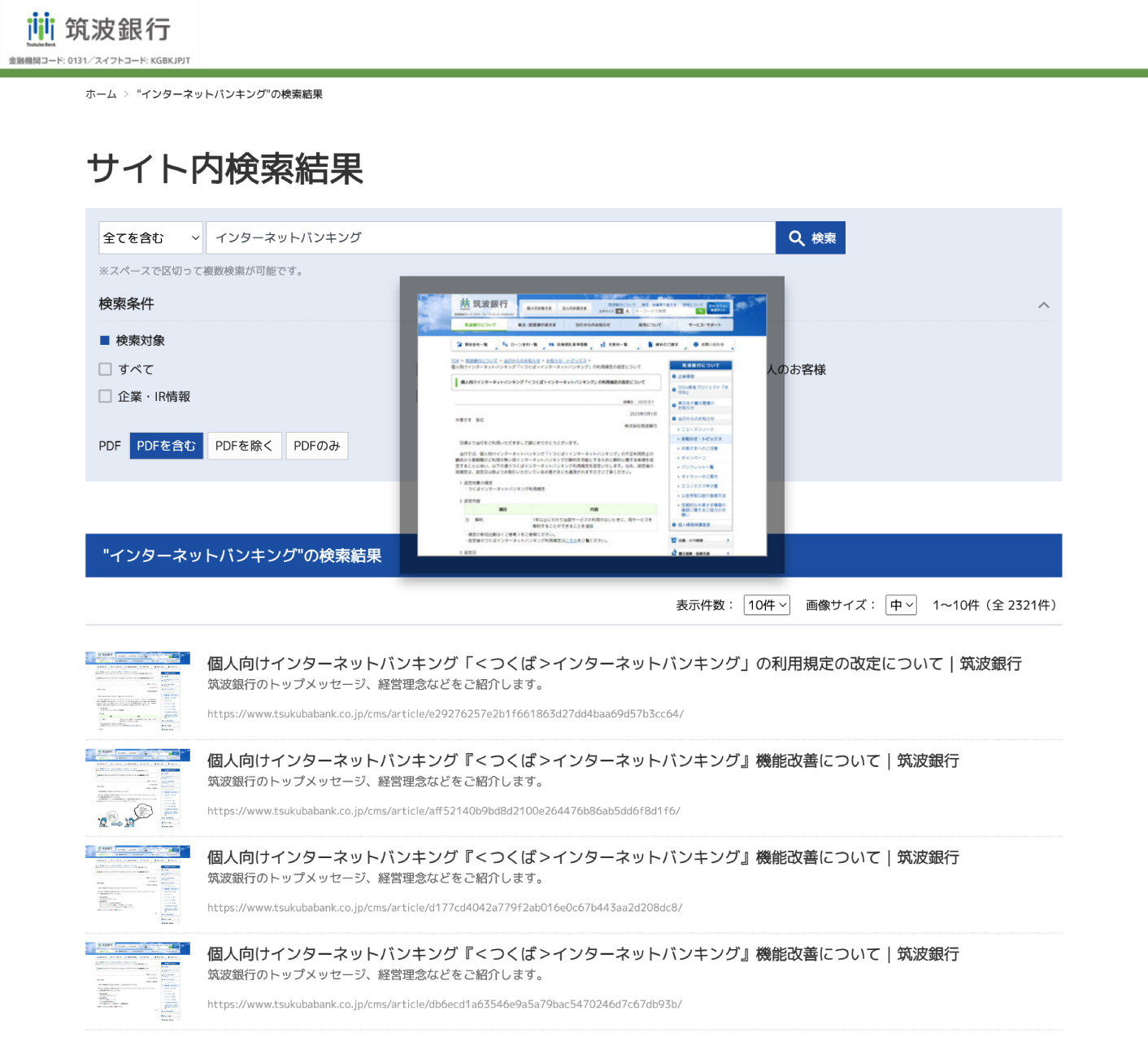Click the サイト内検索結果 heading
1148x1037 pixels.
pos(224,169)
